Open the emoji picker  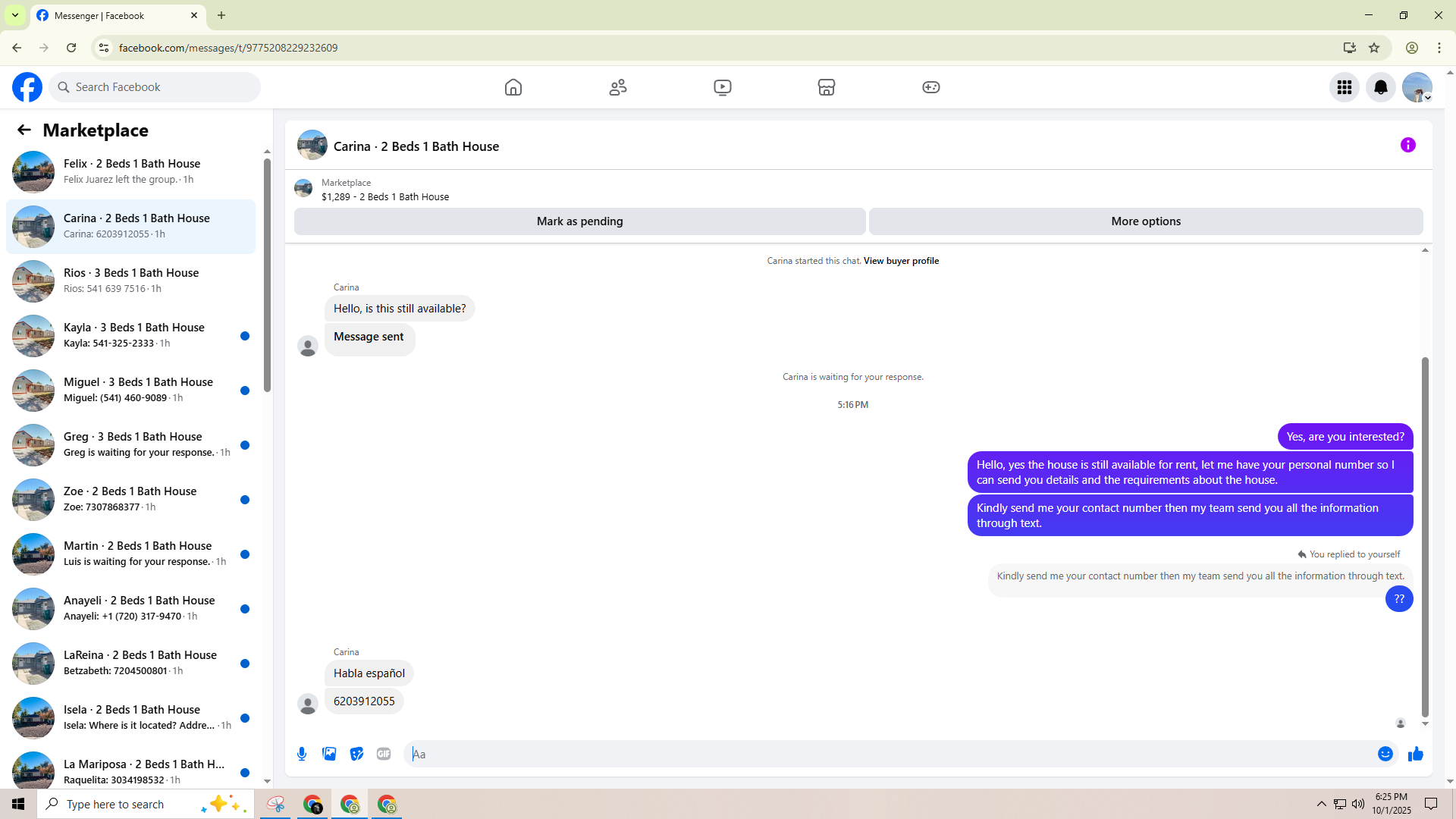click(x=1385, y=754)
